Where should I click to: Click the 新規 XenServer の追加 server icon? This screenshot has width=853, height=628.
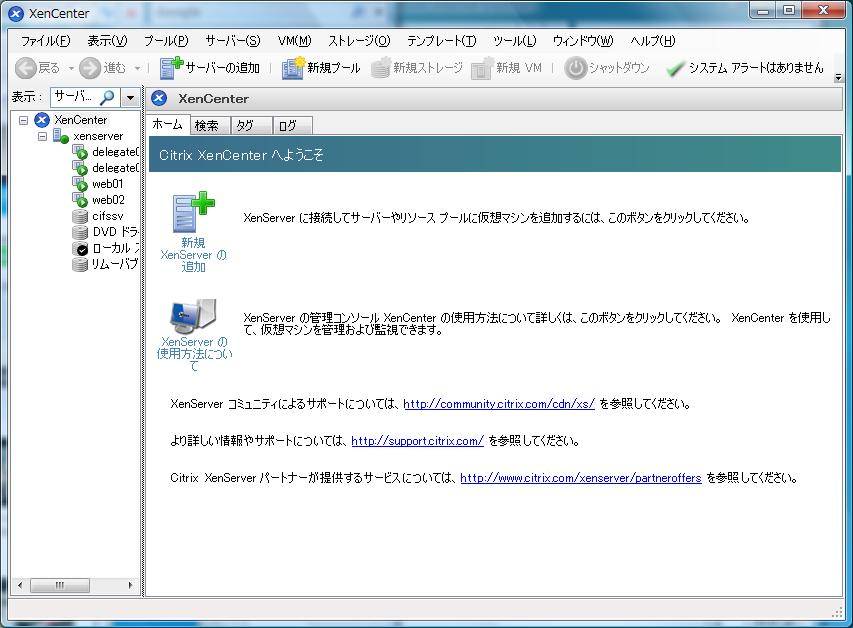tap(193, 212)
